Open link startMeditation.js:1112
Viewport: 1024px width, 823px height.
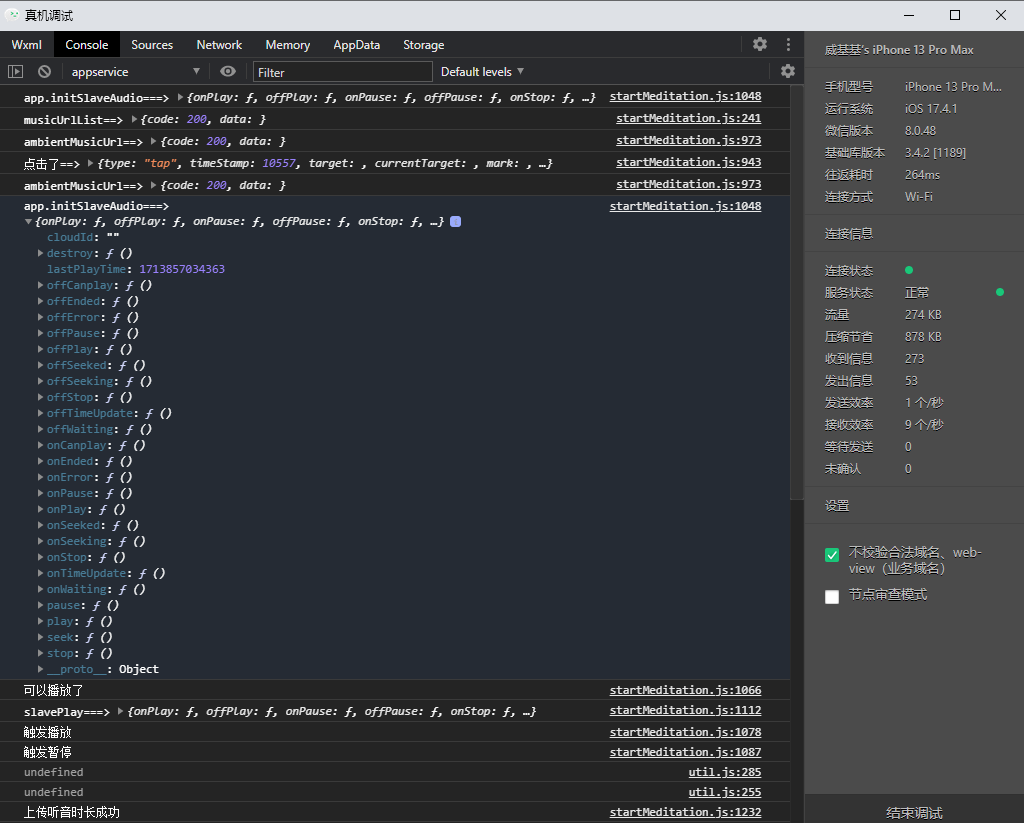pyautogui.click(x=685, y=710)
